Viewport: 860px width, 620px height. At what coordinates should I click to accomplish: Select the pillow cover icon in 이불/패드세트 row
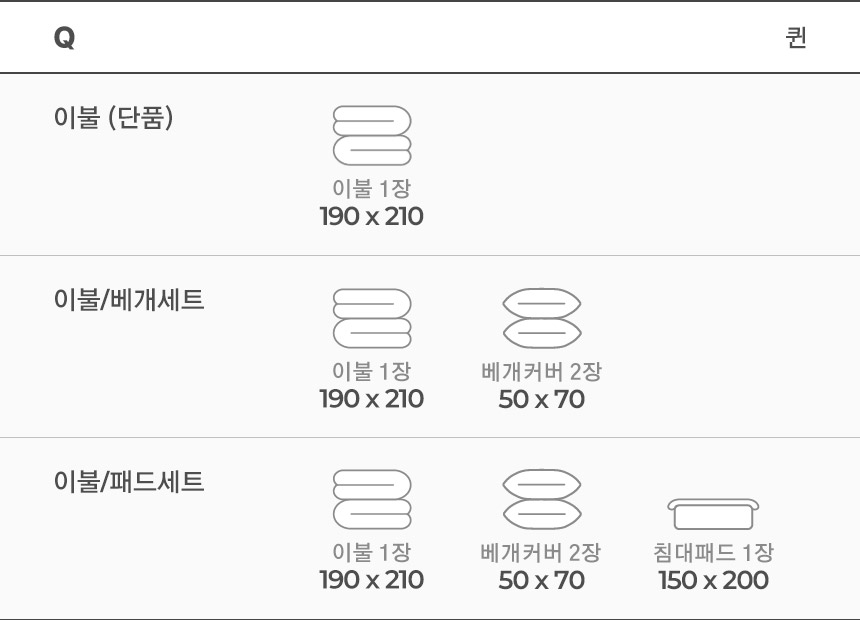tap(542, 499)
